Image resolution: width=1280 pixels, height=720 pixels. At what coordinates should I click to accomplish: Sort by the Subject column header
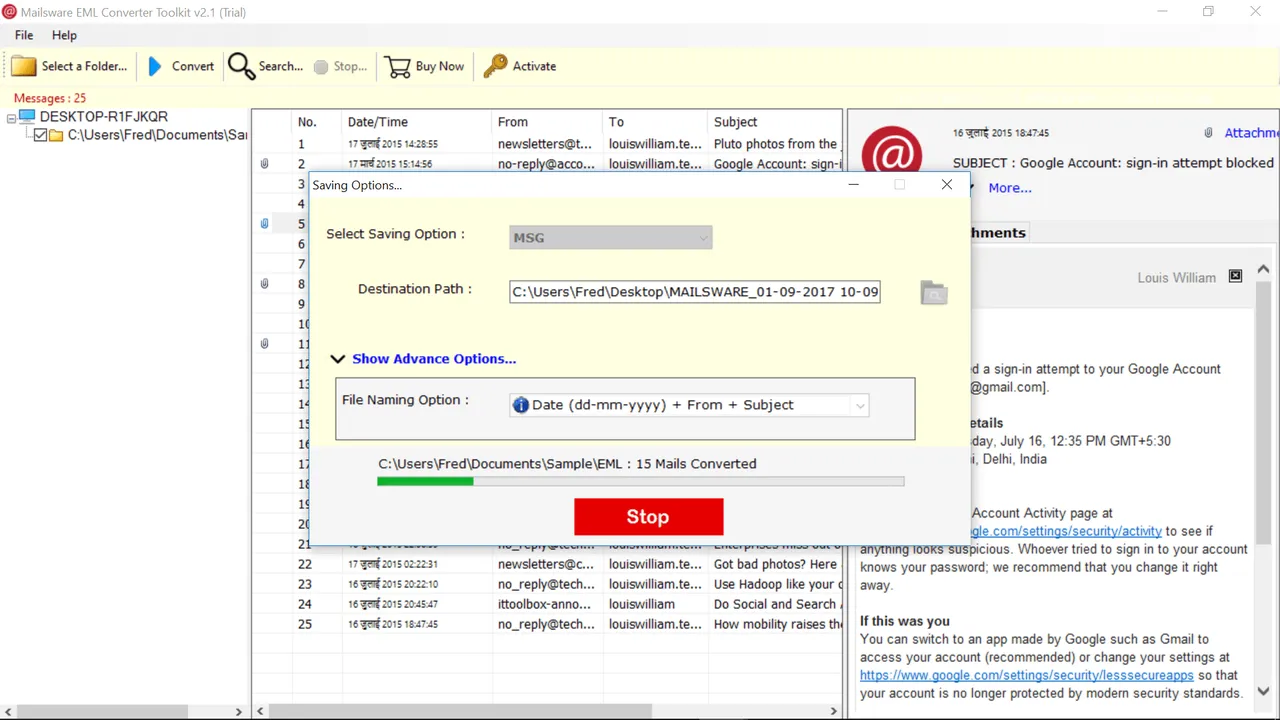[x=774, y=122]
